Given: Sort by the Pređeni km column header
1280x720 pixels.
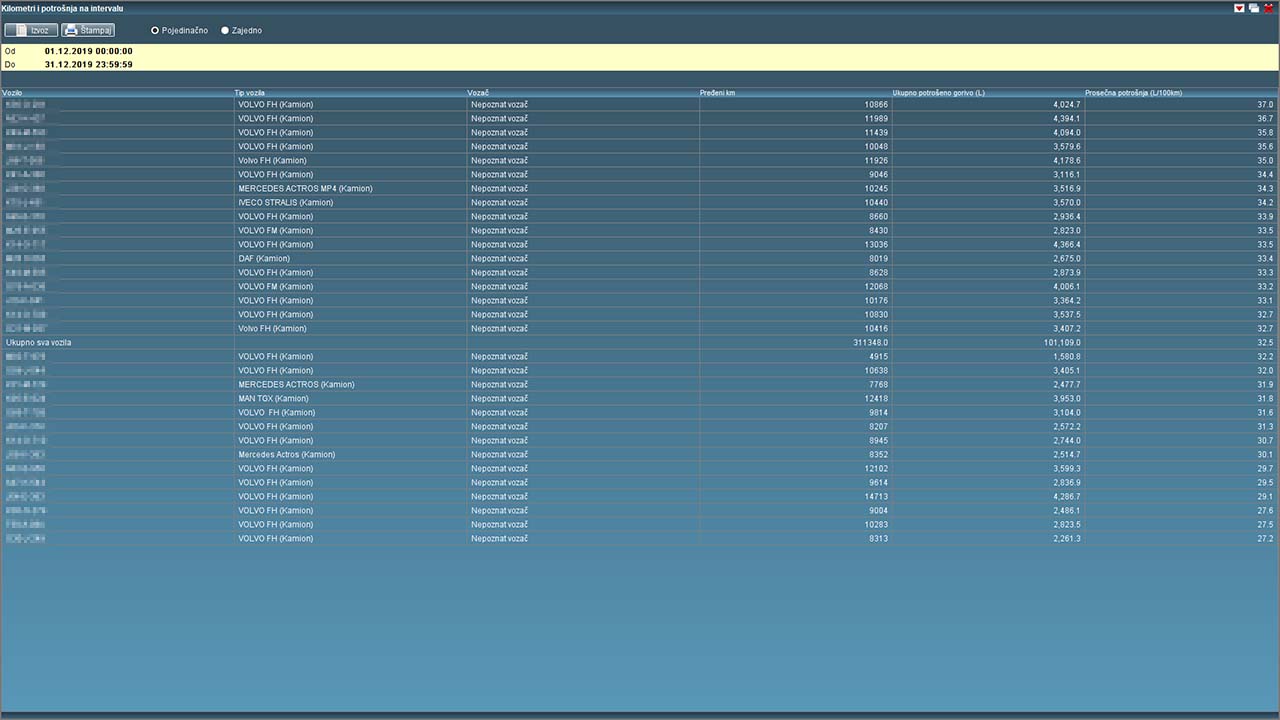Looking at the screenshot, I should click(716, 93).
